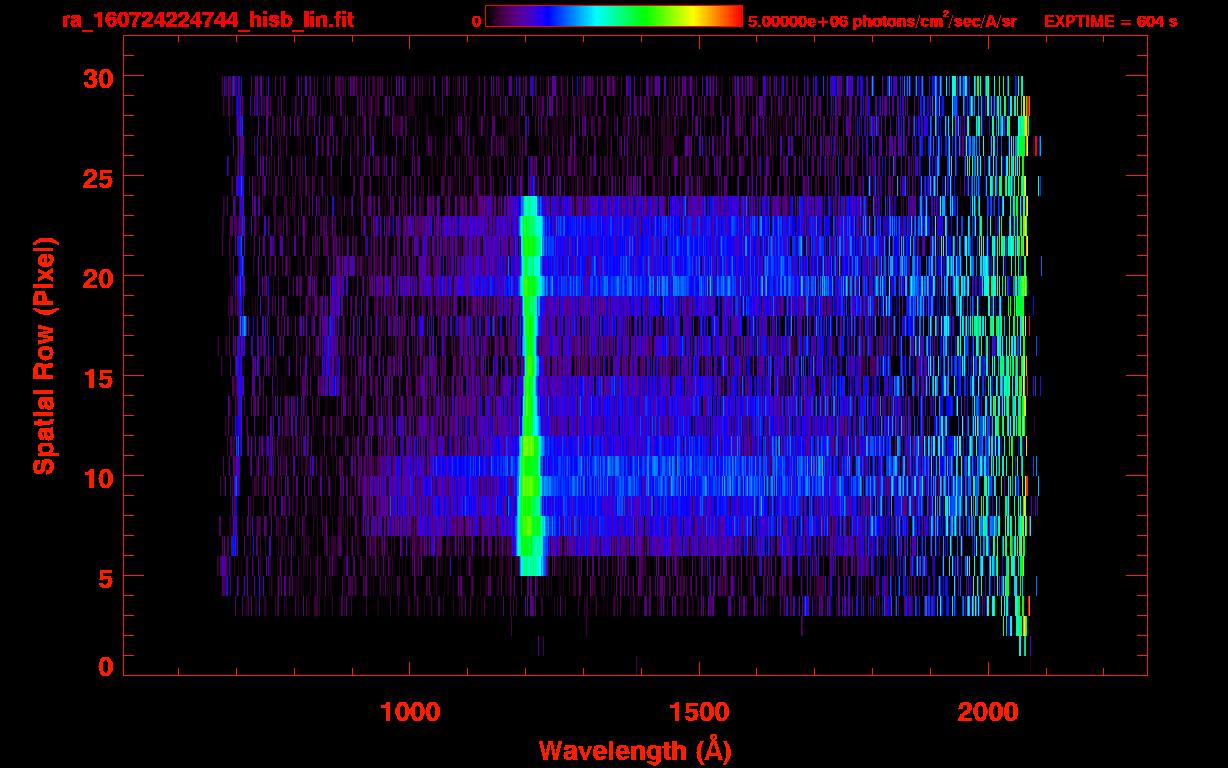Click the bright emission line at row 20
The image size is (1228, 768).
coord(530,276)
